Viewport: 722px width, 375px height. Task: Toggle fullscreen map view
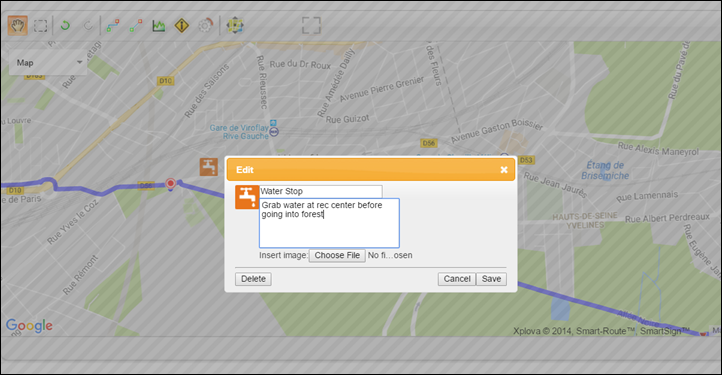pos(311,25)
